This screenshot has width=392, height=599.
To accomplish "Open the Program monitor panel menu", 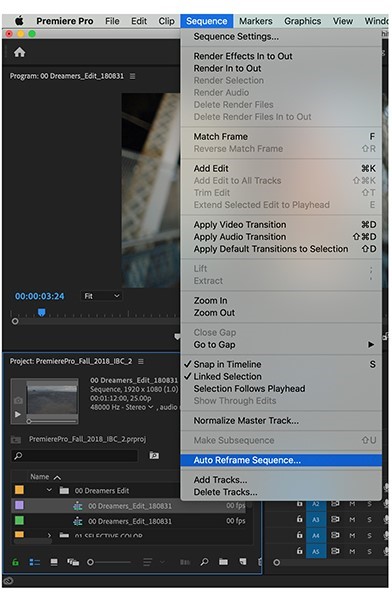I will tap(133, 76).
